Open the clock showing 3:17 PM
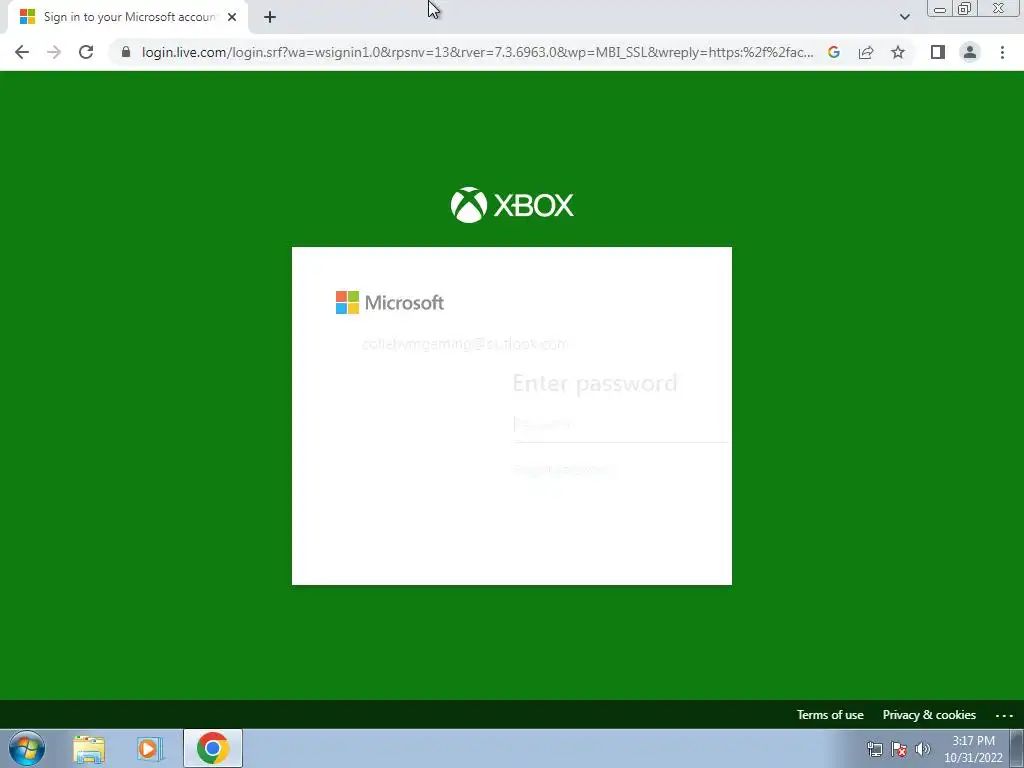Image resolution: width=1024 pixels, height=768 pixels. click(973, 749)
